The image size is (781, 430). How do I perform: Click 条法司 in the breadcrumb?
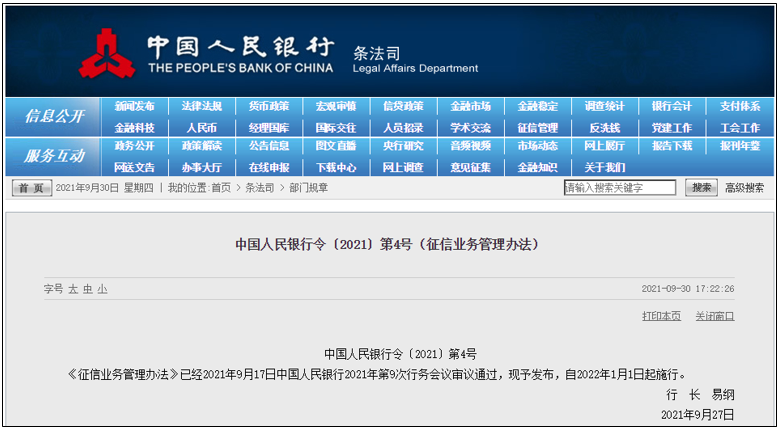tap(260, 188)
